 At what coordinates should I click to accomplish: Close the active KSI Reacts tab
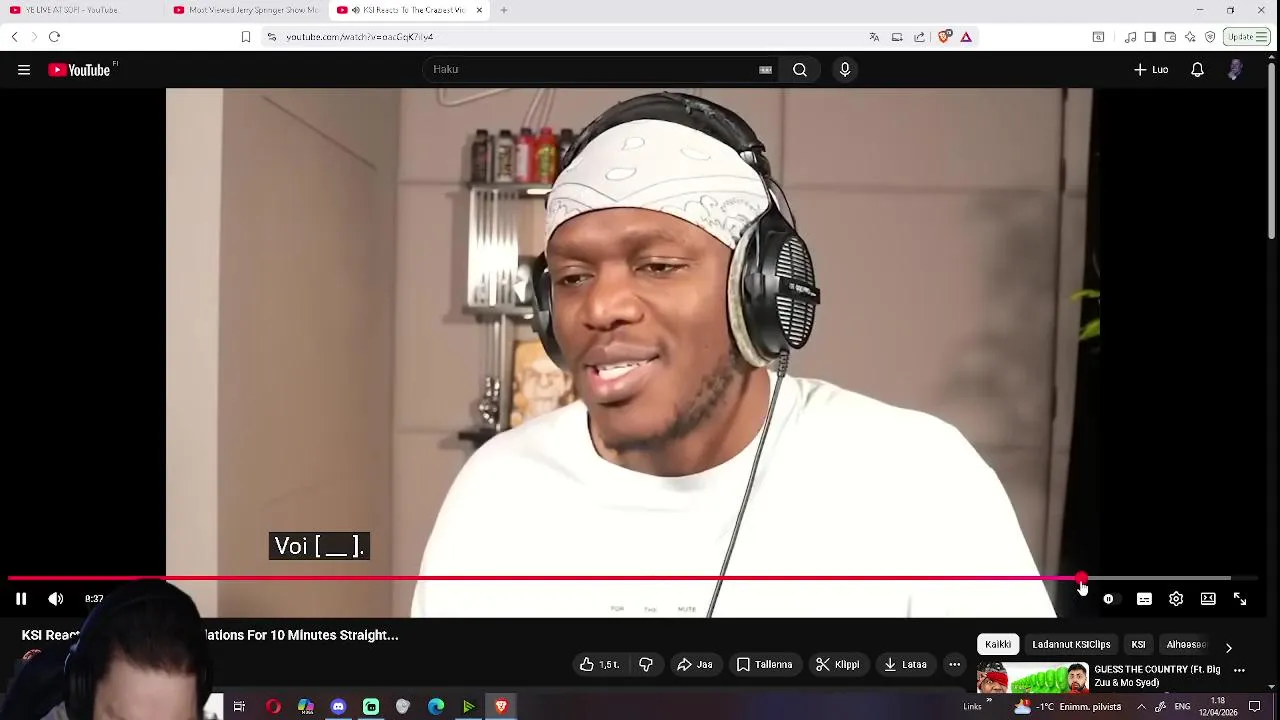tap(479, 10)
